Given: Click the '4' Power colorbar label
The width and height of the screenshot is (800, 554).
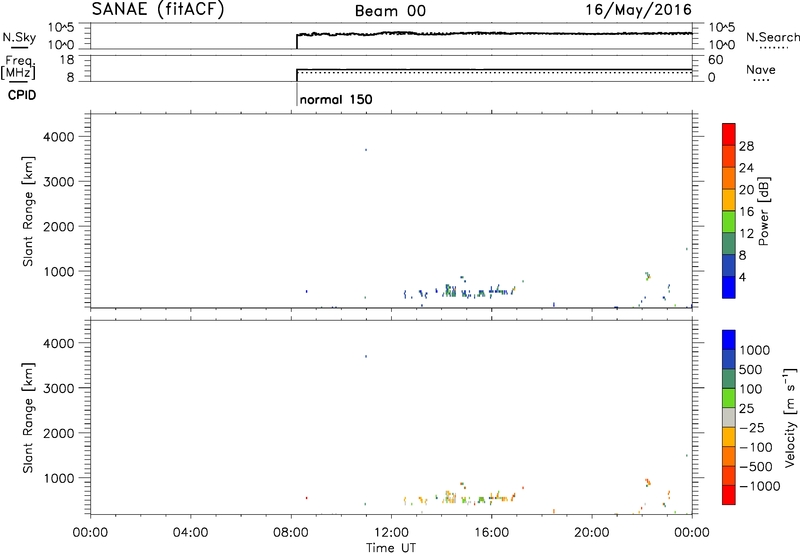Looking at the screenshot, I should point(743,277).
